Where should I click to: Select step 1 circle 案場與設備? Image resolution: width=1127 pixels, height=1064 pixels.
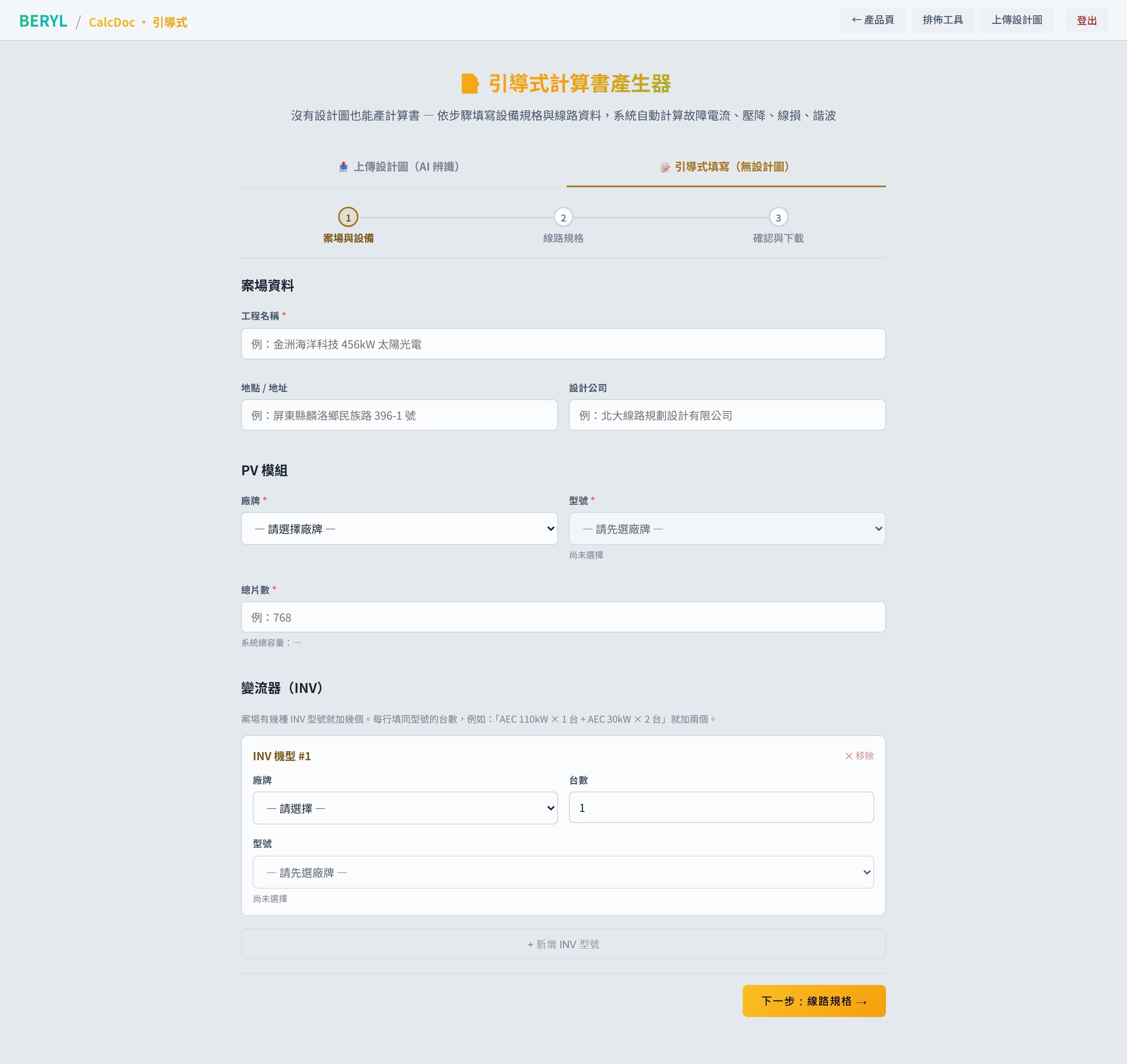348,217
